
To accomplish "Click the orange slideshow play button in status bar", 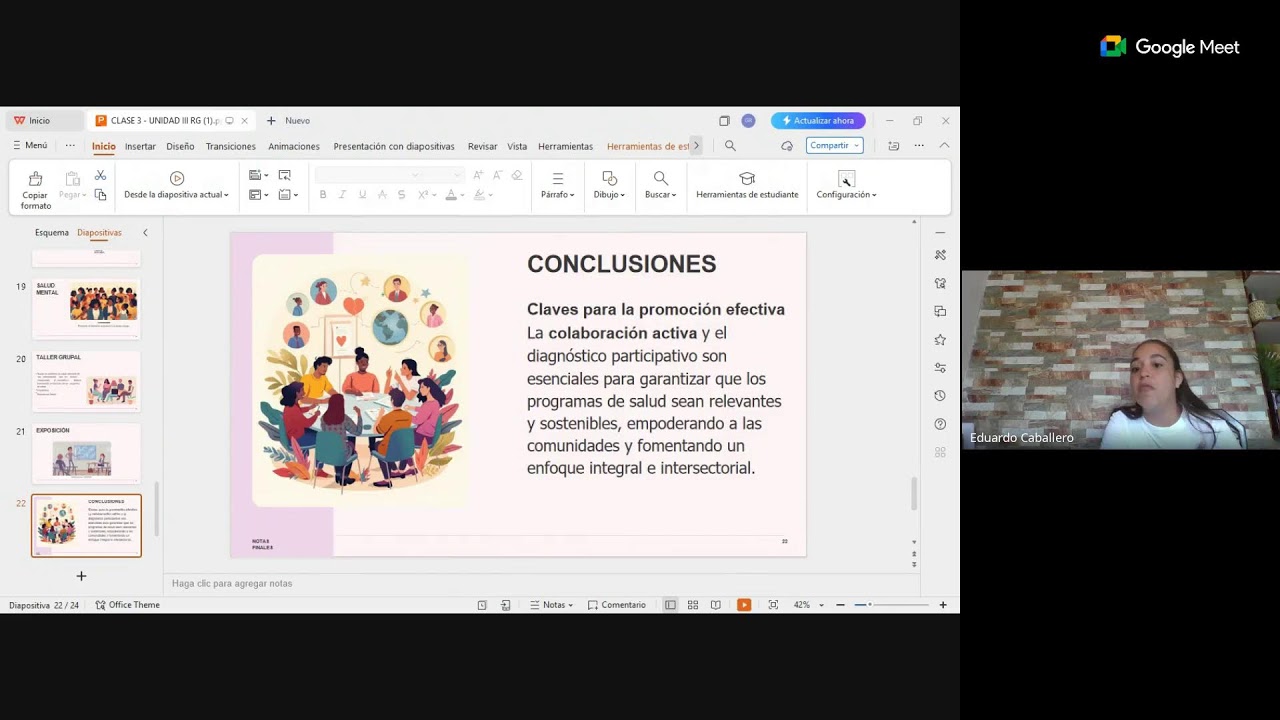I will [x=744, y=605].
